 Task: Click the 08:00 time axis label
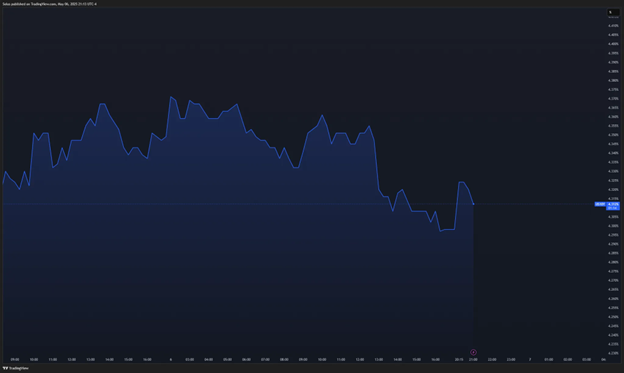pos(284,359)
